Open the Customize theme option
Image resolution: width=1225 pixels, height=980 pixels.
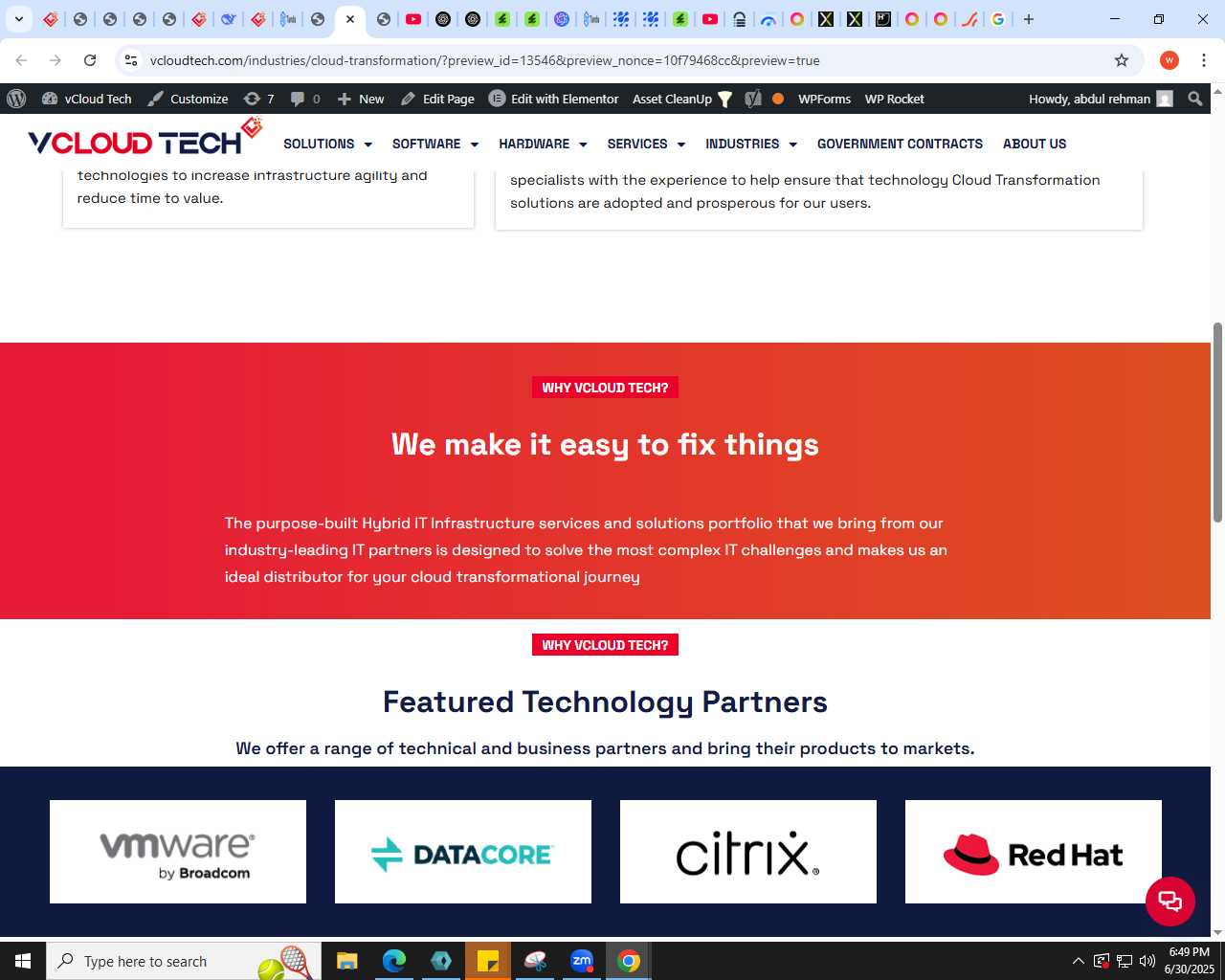pyautogui.click(x=188, y=99)
